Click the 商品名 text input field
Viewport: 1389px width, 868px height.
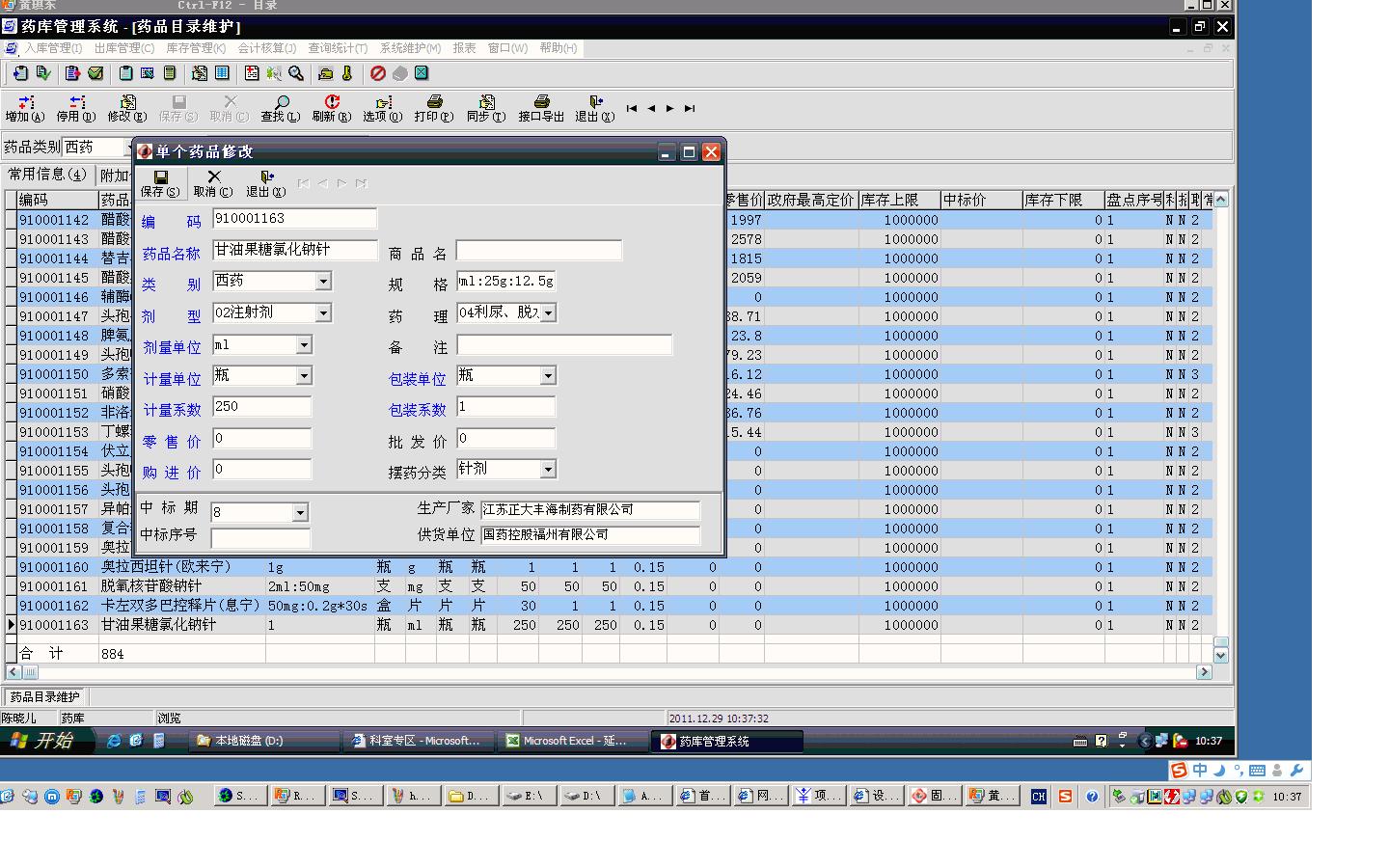pos(538,252)
